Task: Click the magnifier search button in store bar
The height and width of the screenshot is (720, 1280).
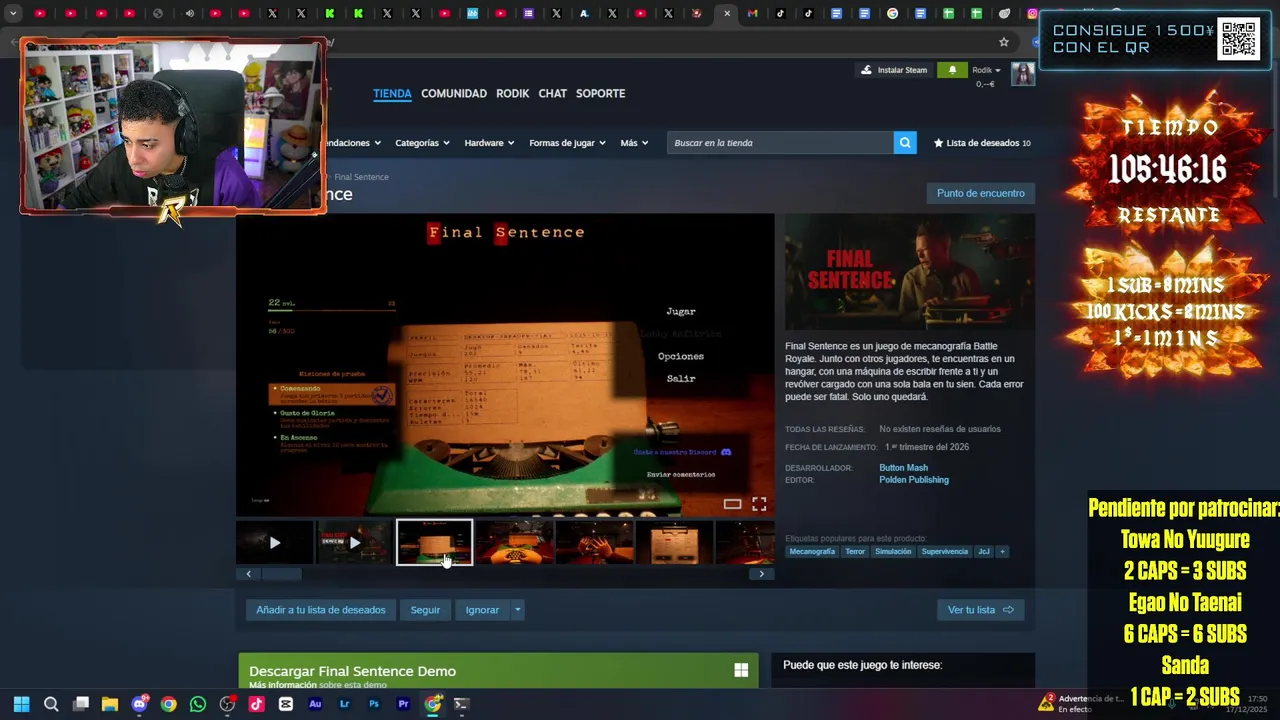Action: pos(905,143)
